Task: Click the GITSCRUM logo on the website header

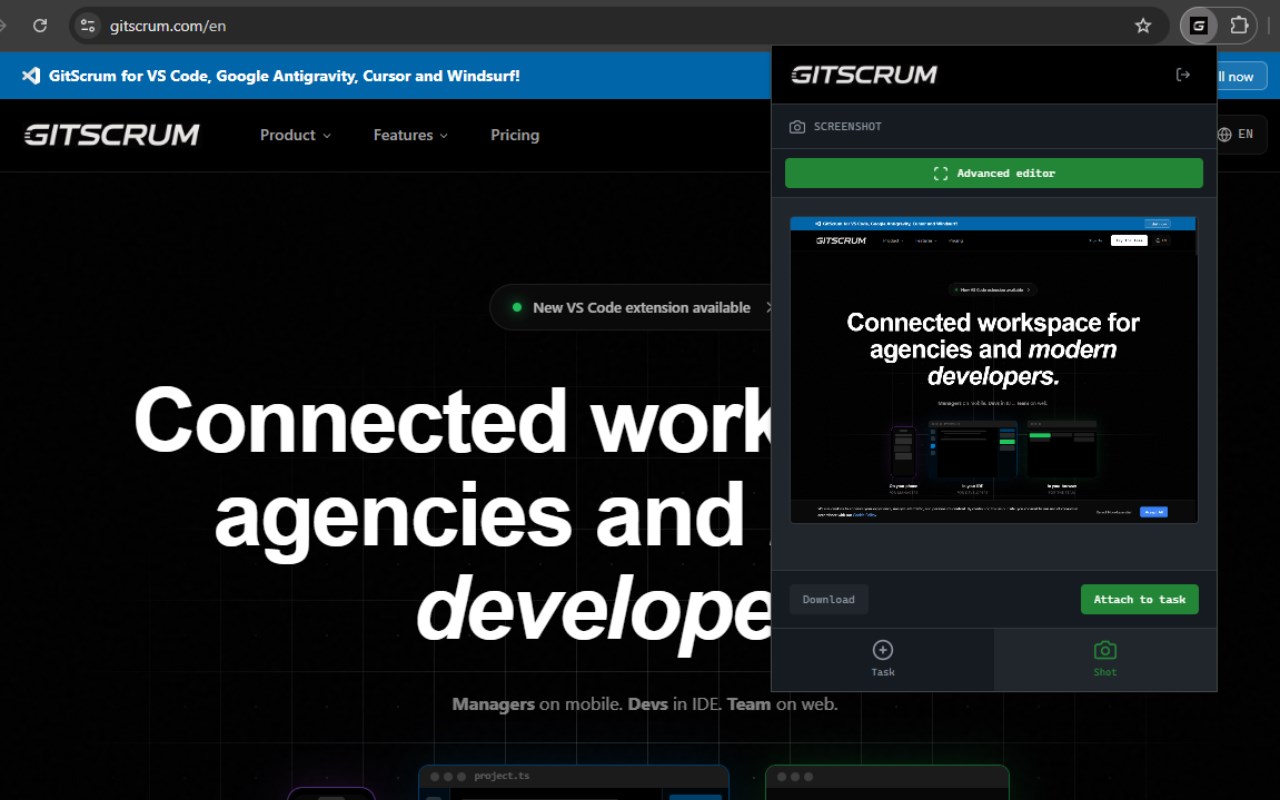Action: (x=112, y=135)
